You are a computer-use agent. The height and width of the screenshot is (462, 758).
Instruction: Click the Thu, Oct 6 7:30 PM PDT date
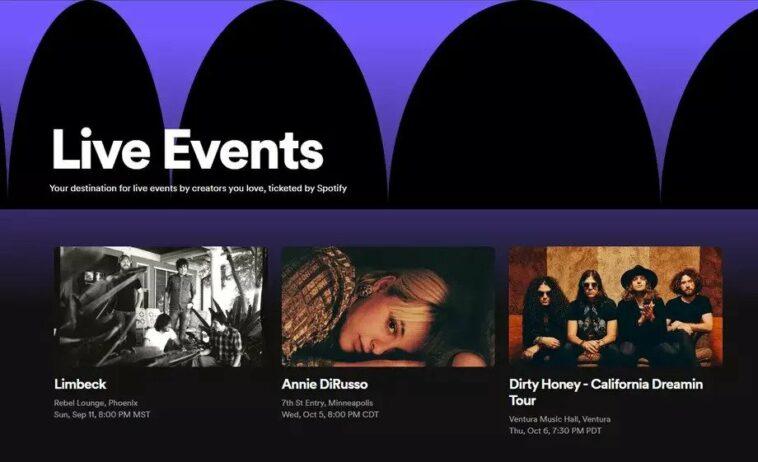point(555,431)
